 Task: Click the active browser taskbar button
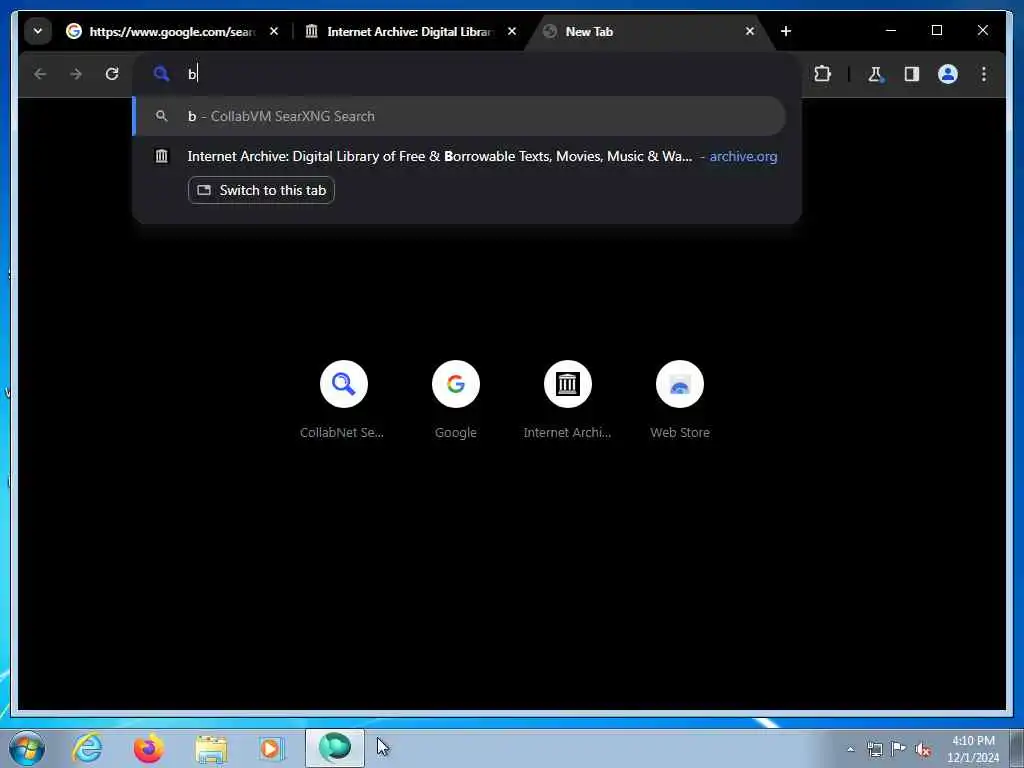pos(334,748)
